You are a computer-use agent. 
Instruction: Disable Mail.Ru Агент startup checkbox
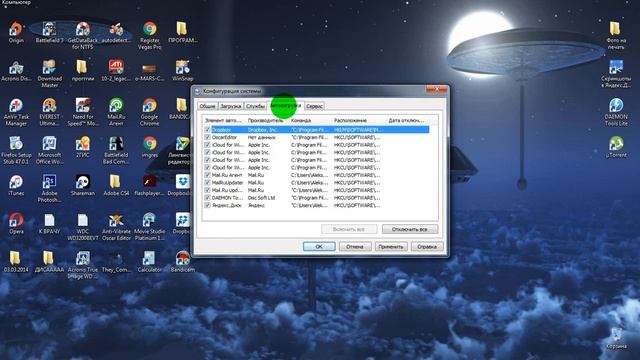(x=207, y=175)
